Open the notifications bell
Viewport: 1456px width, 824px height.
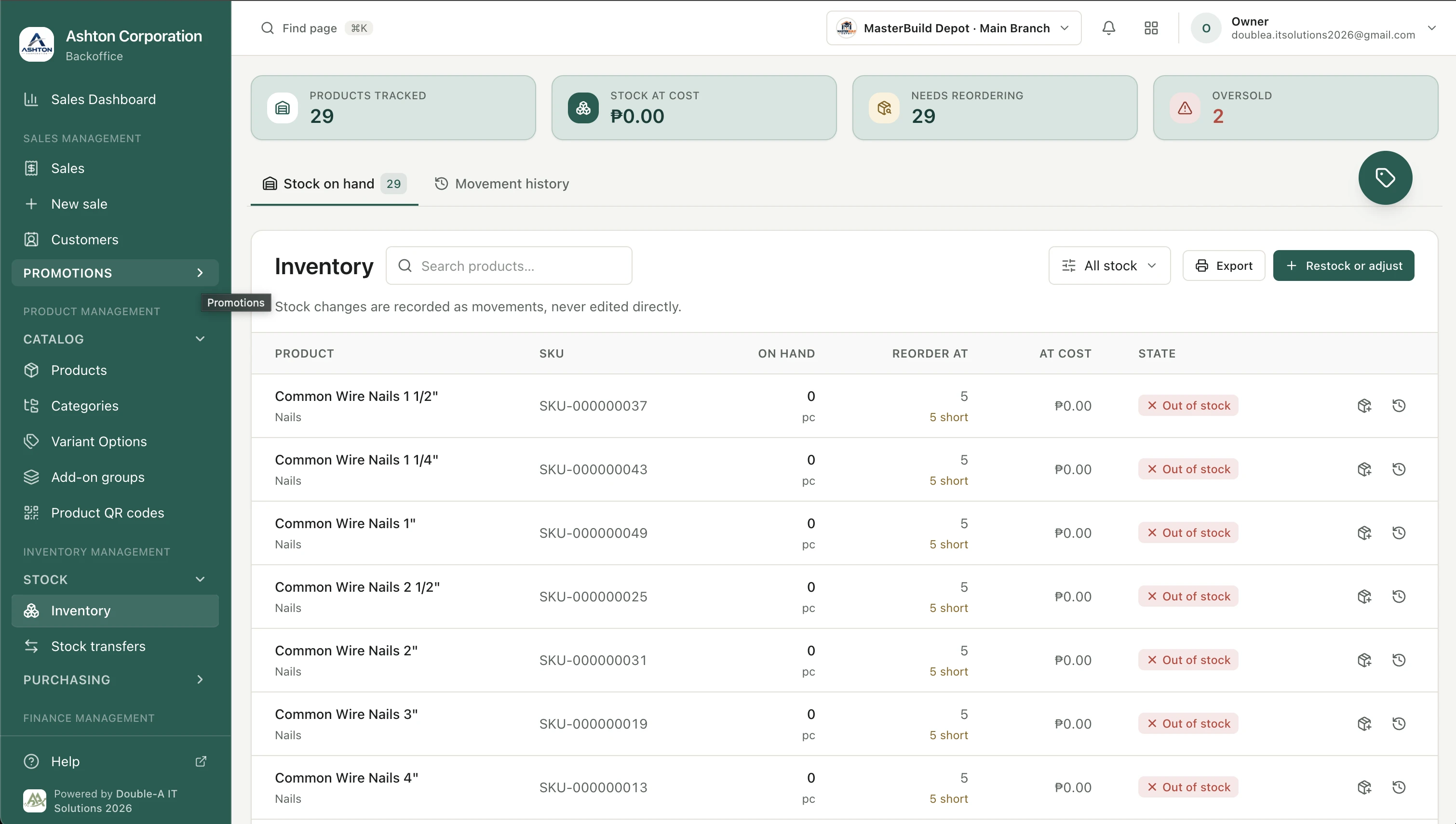(1108, 28)
